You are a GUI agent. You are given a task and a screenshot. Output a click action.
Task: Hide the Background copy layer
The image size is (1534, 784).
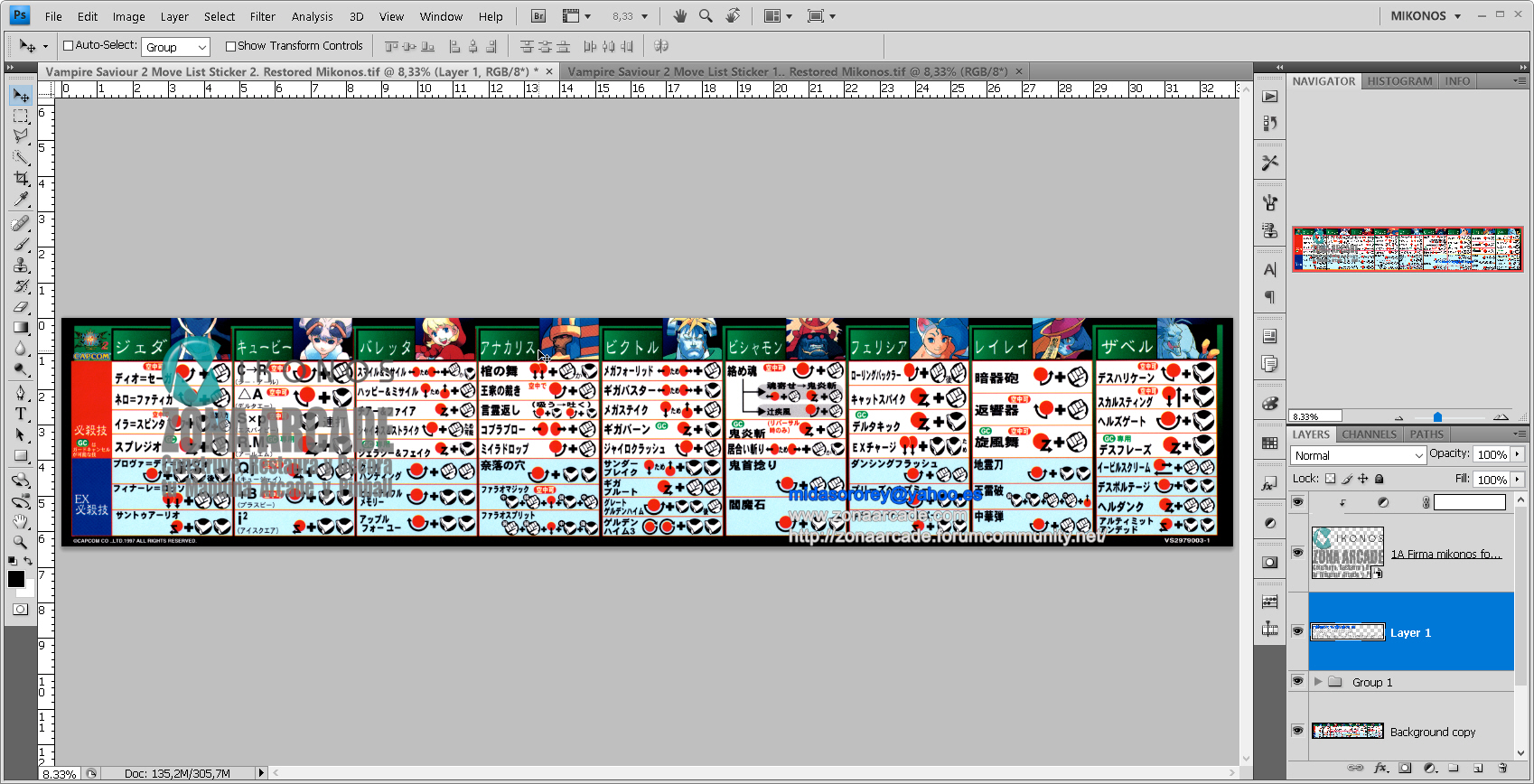coord(1298,731)
